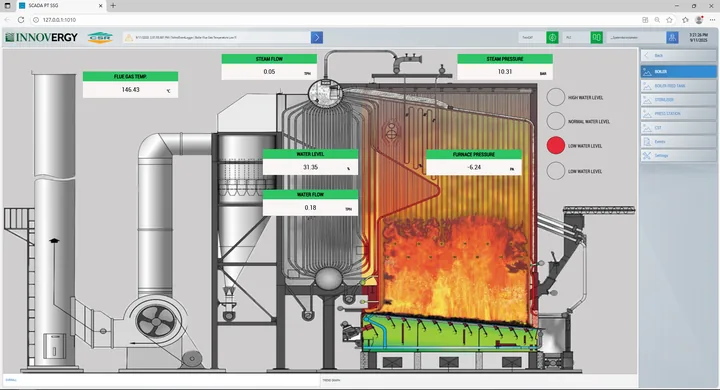The height and width of the screenshot is (390, 720).
Task: Open Settings in the side menu
Action: point(678,156)
